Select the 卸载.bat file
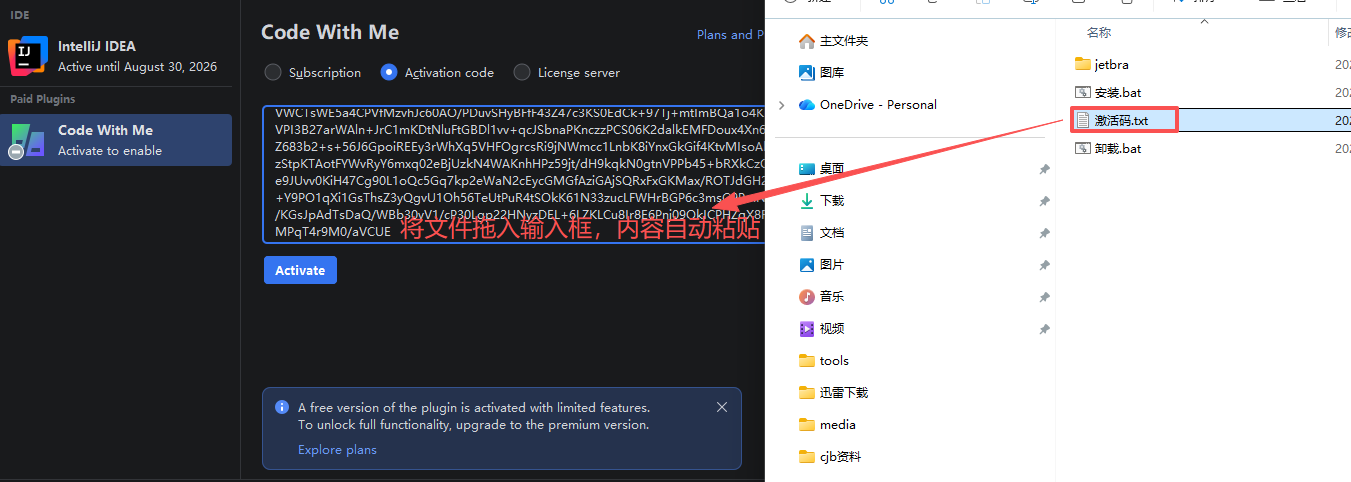Viewport: 1351px width, 482px height. tap(1108, 148)
